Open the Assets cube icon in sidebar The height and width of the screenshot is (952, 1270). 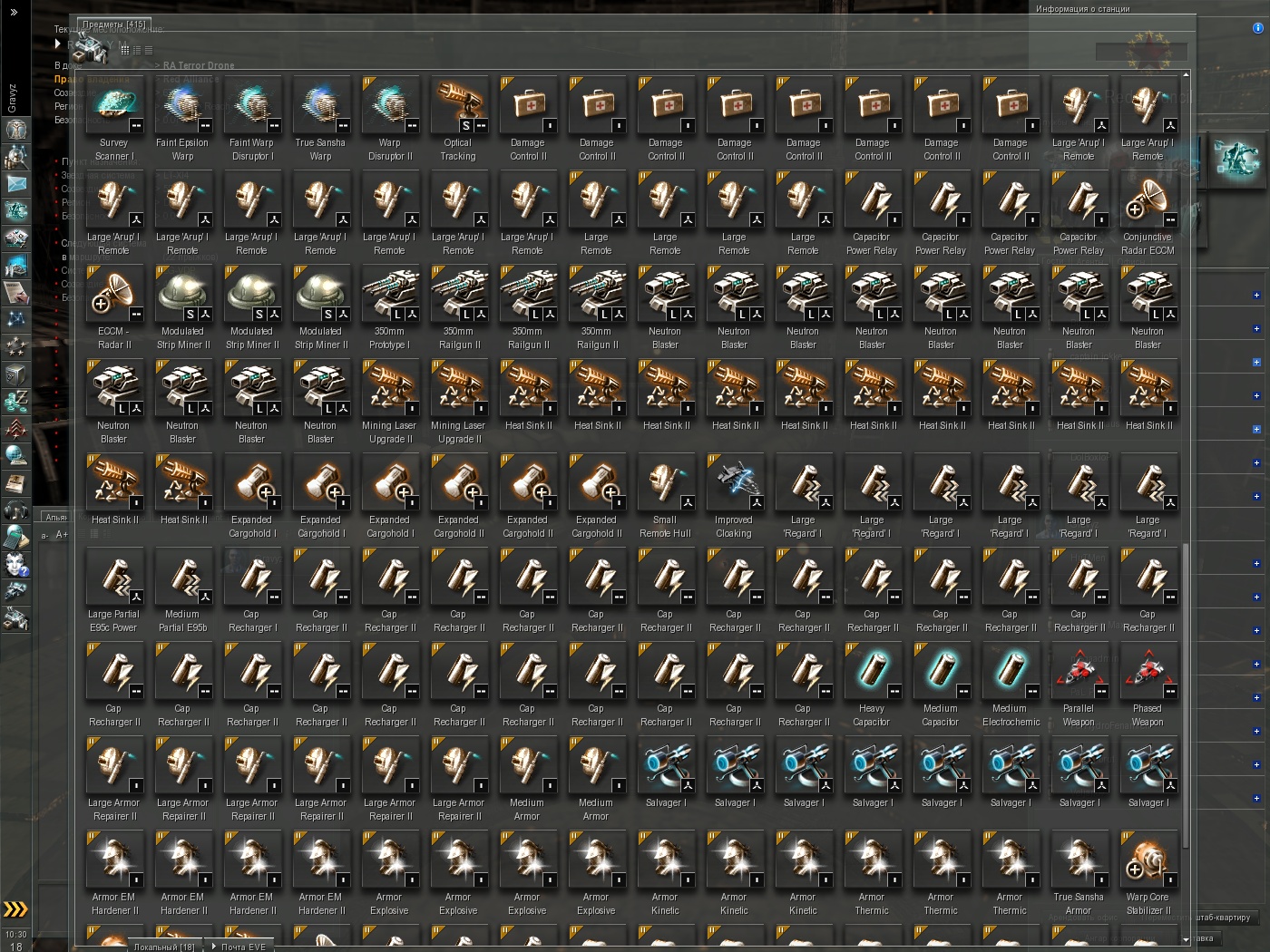click(x=16, y=374)
